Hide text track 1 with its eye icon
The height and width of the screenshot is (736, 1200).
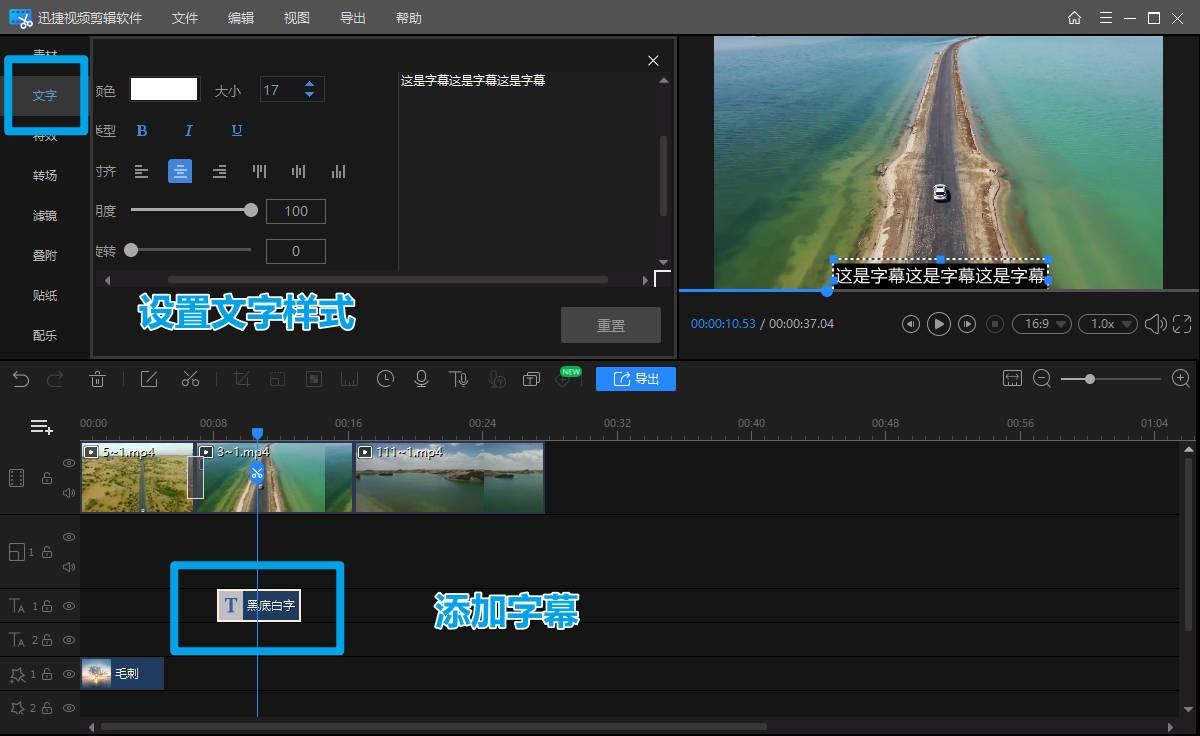click(69, 605)
